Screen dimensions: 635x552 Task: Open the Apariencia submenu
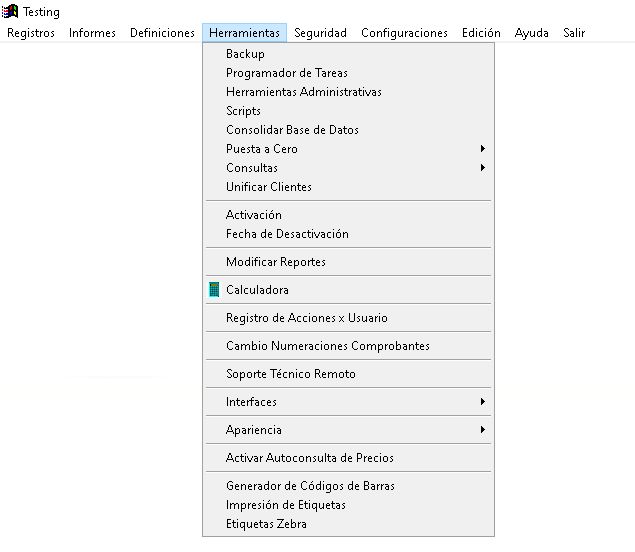coord(254,430)
